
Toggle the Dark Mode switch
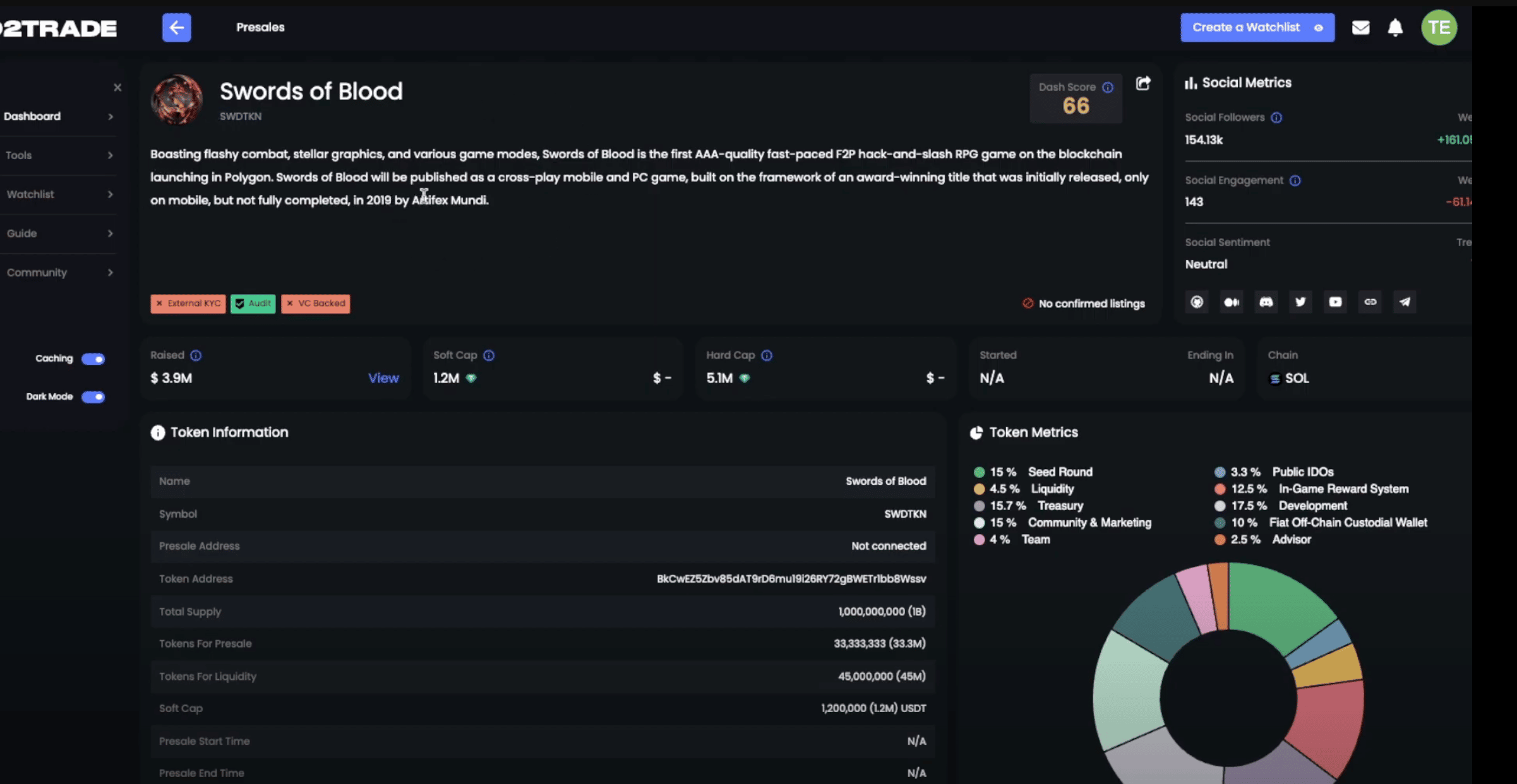coord(93,397)
